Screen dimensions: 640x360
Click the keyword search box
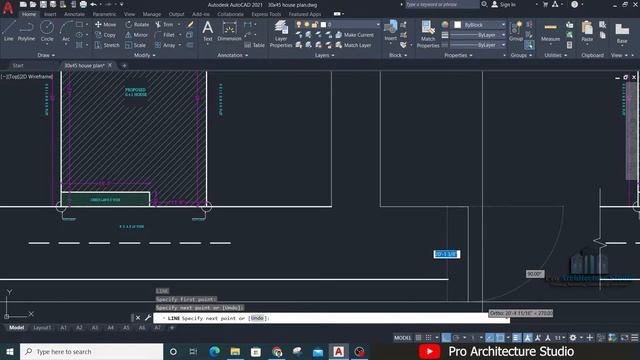(442, 4)
